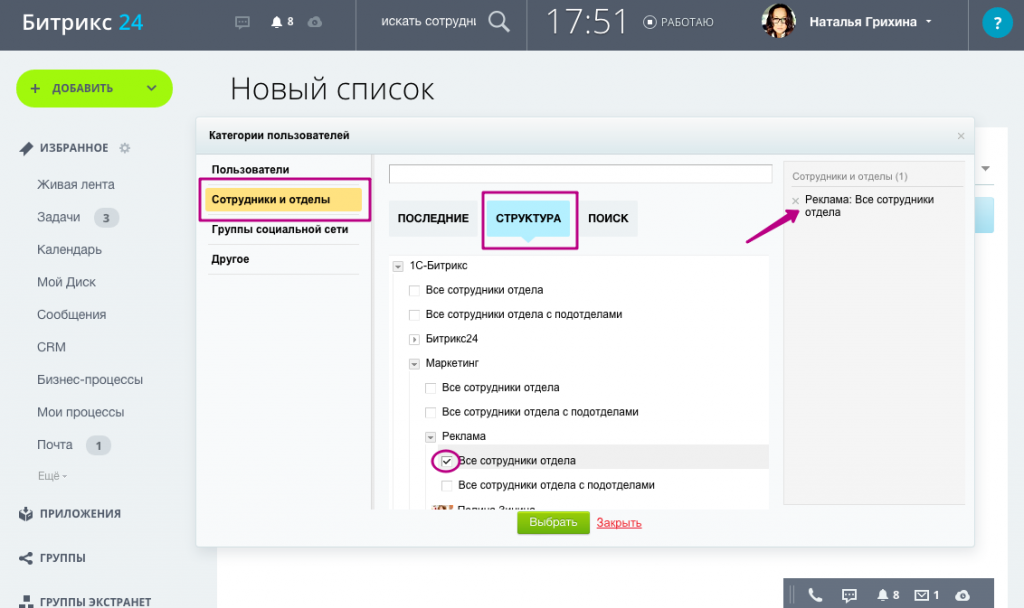
Task: Switch to the Структура tab
Action: 528,218
